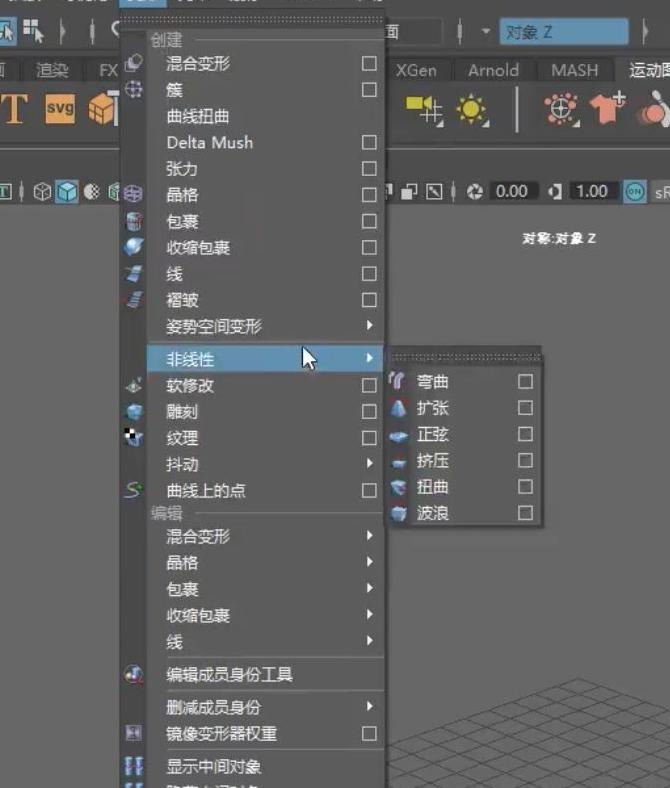Open options box for 镜像变形器权重
670x788 pixels.
click(369, 734)
